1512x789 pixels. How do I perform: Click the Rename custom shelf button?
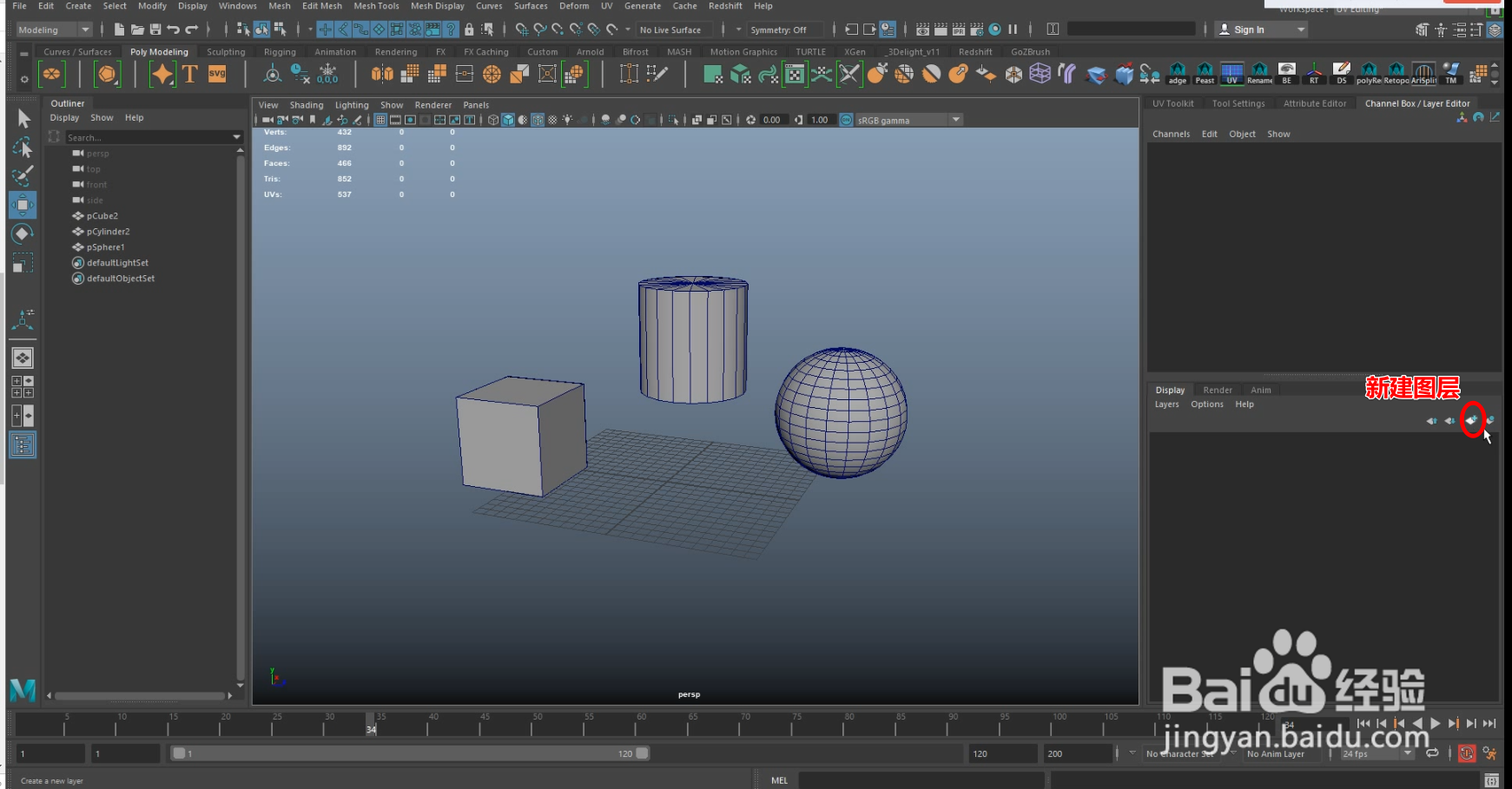(1259, 74)
